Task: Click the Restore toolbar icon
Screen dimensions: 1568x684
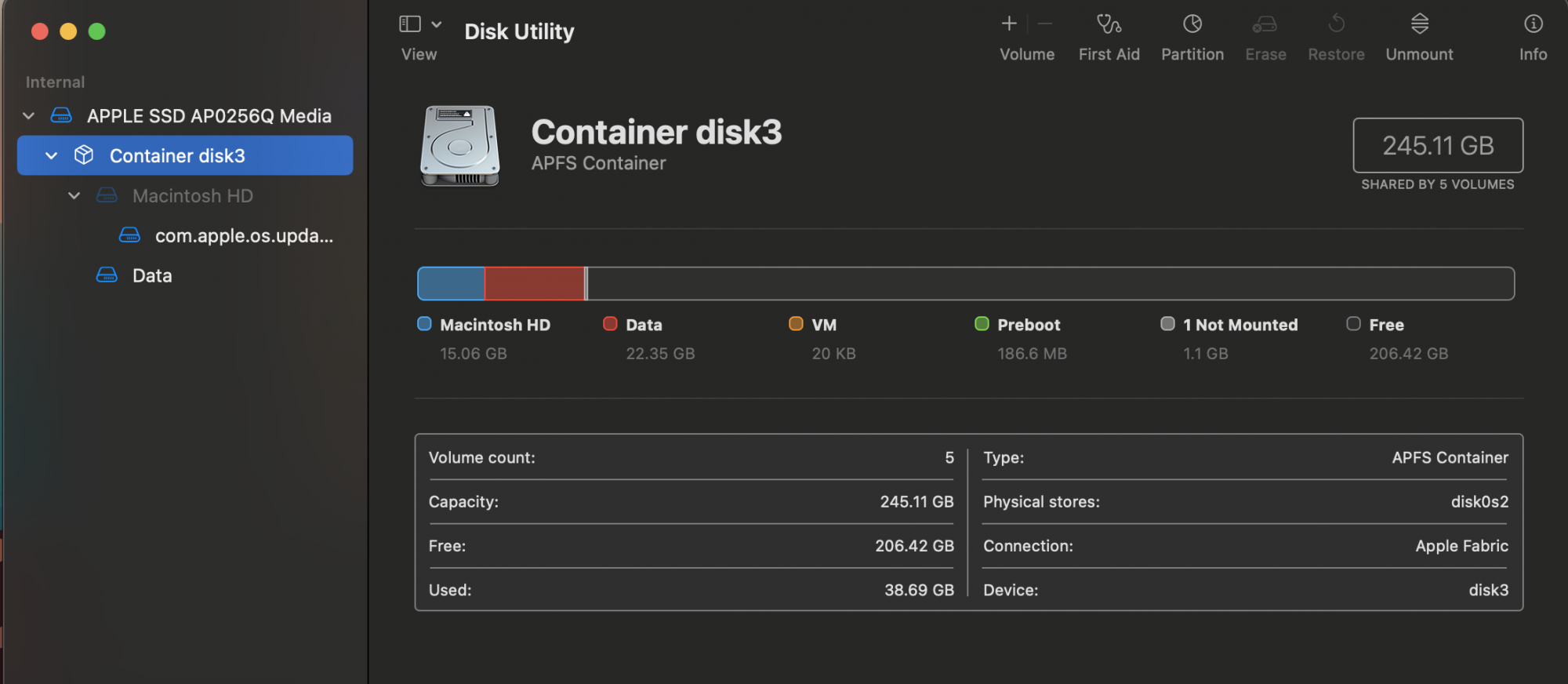Action: (1336, 25)
